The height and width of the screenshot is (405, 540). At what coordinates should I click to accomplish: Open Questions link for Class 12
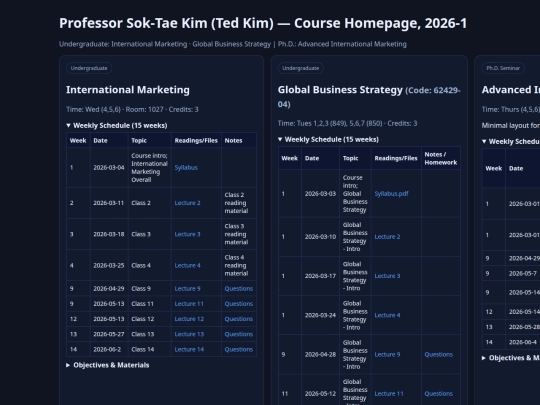pyautogui.click(x=239, y=319)
